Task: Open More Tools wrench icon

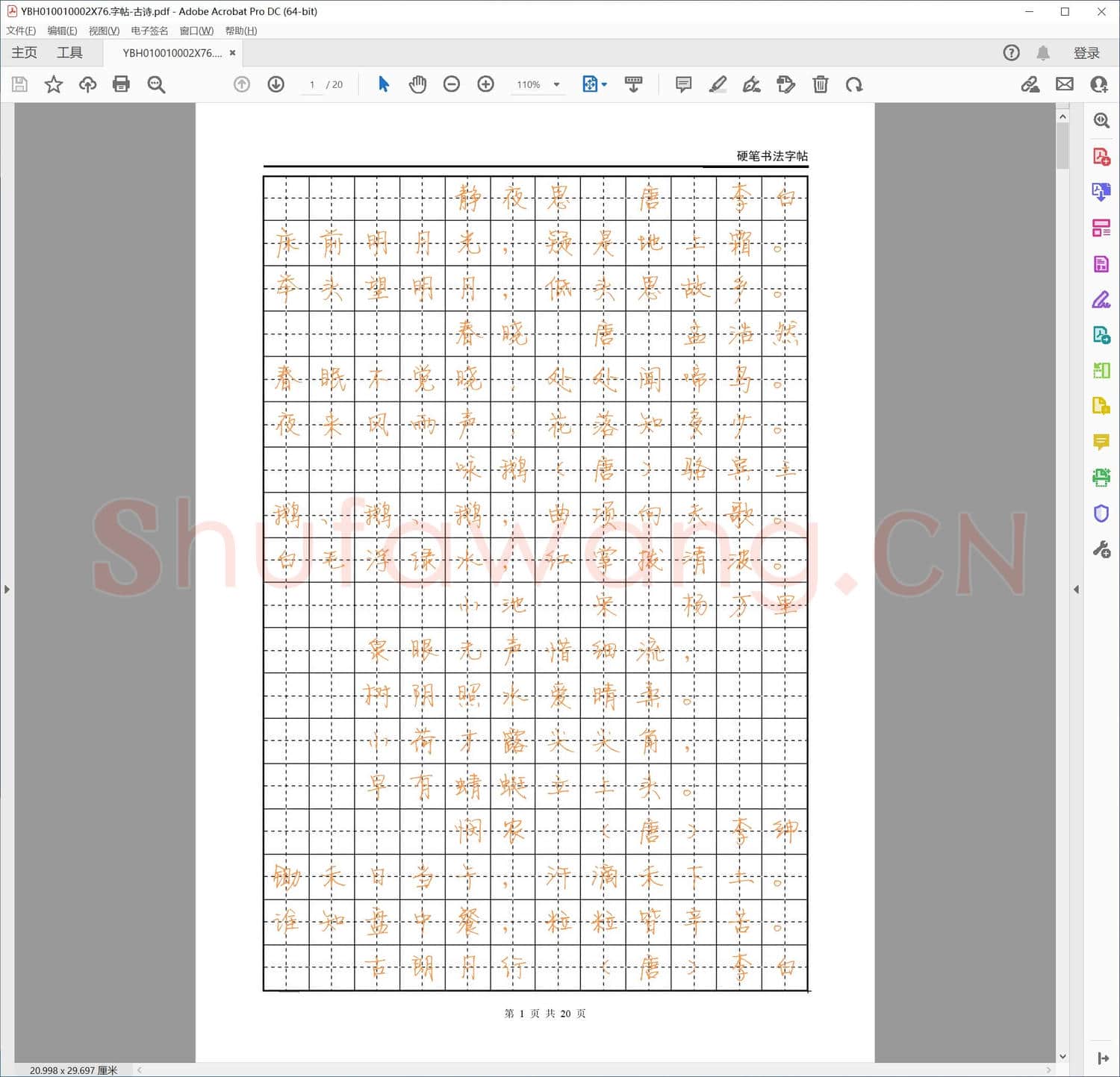Action: [1101, 550]
